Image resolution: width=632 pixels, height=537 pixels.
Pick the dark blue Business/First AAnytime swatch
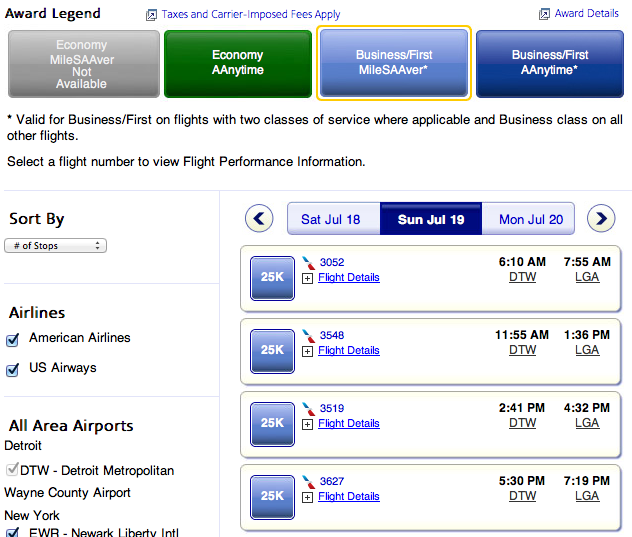coord(550,64)
